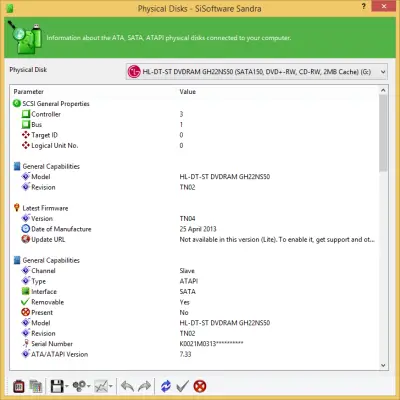Click the Parameter column header
The image size is (400, 400).
point(29,92)
